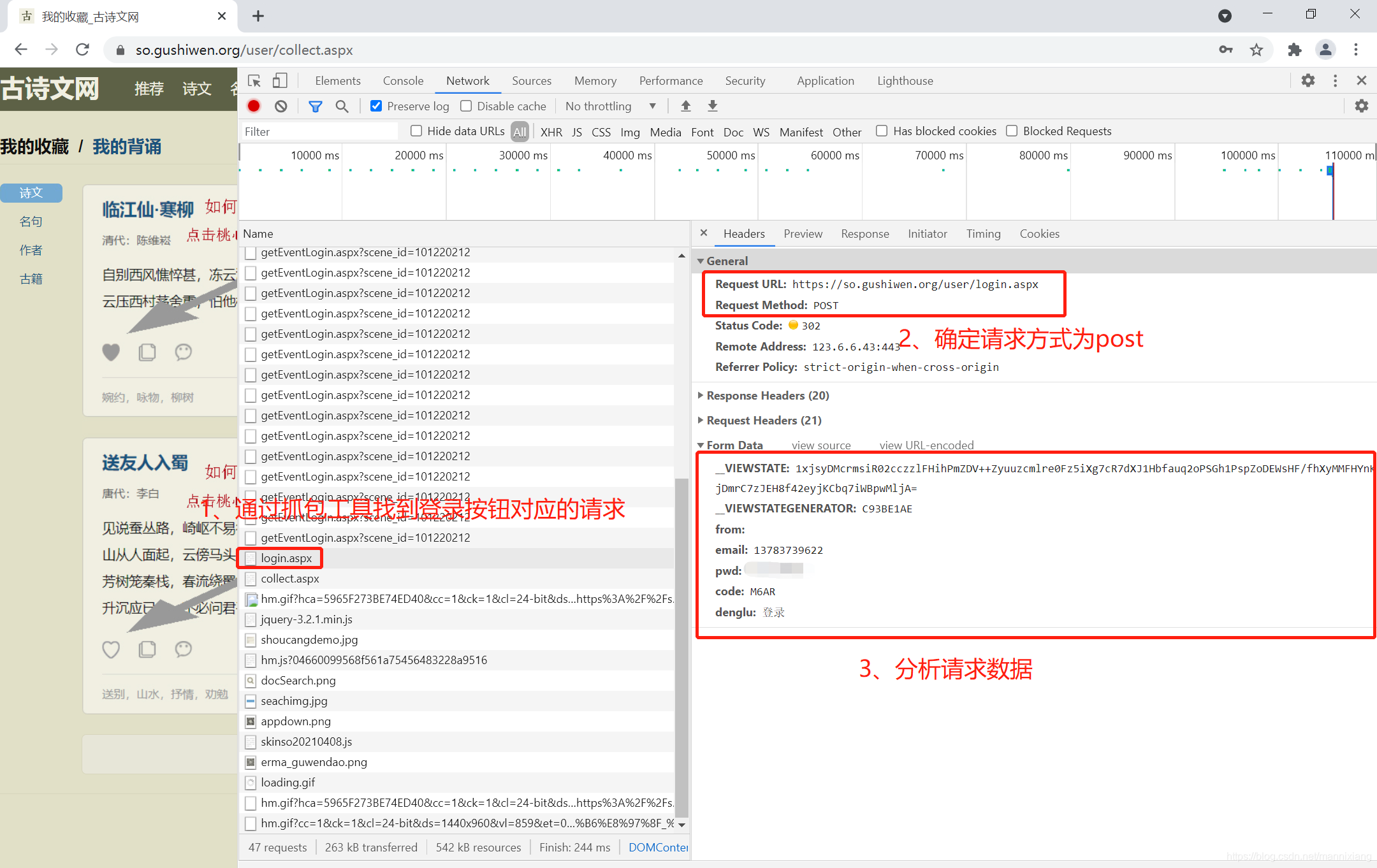Open saved passwords key icon
1377x868 pixels.
tap(1226, 50)
